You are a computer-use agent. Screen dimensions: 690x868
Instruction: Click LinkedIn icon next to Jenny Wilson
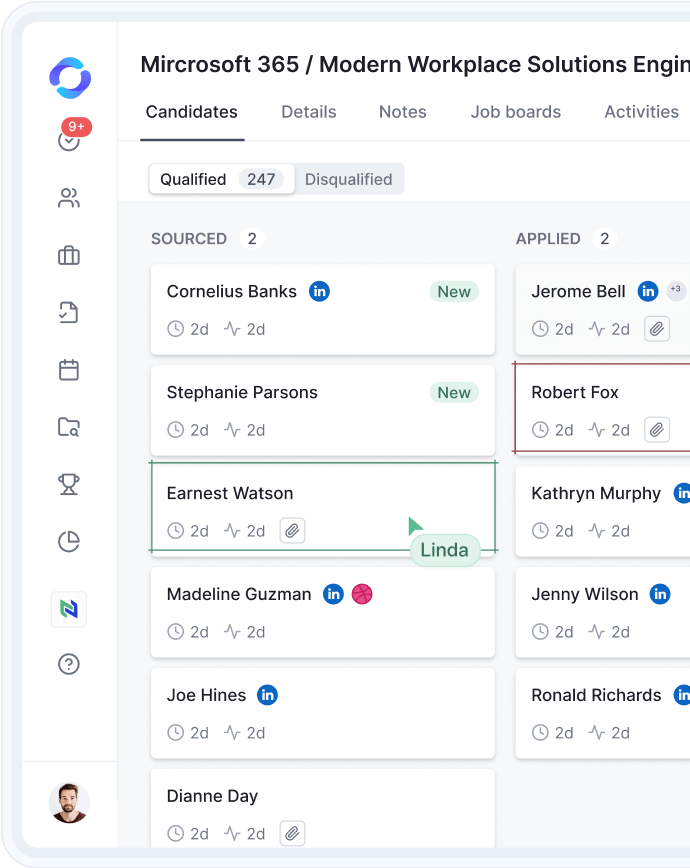coord(660,594)
